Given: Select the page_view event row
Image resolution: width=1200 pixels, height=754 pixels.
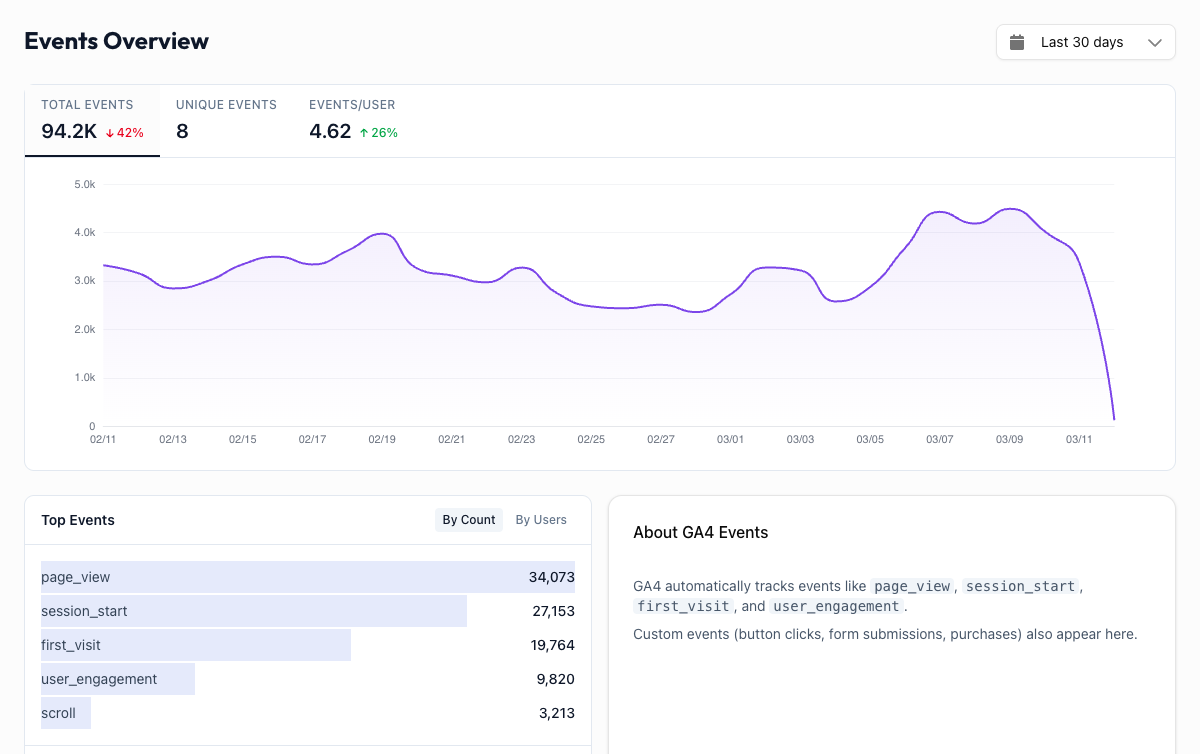Looking at the screenshot, I should click(x=307, y=577).
